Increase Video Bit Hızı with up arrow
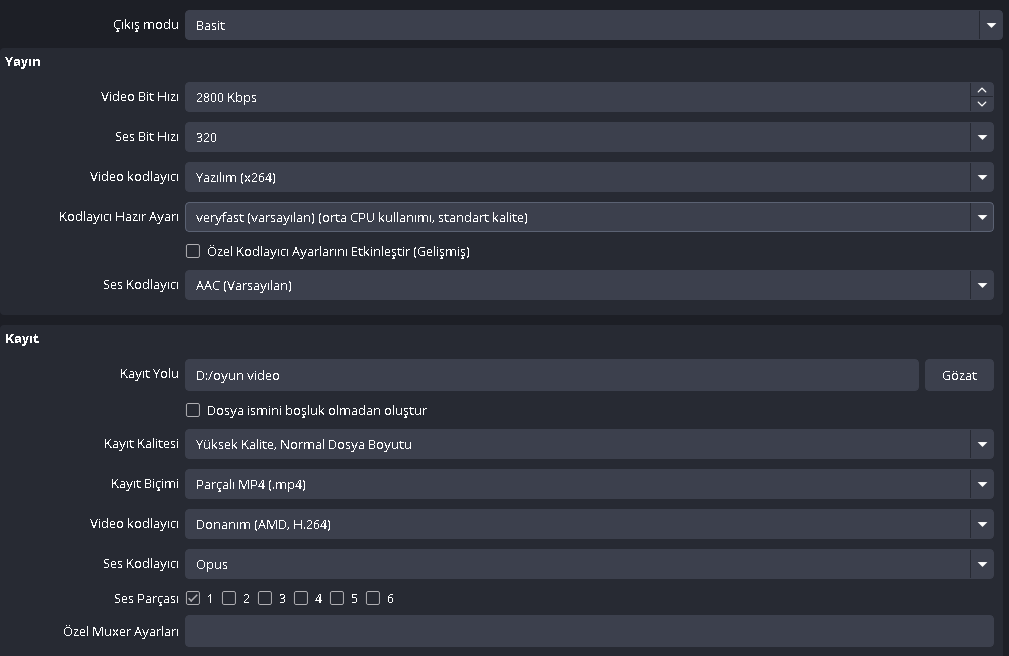 (982, 90)
